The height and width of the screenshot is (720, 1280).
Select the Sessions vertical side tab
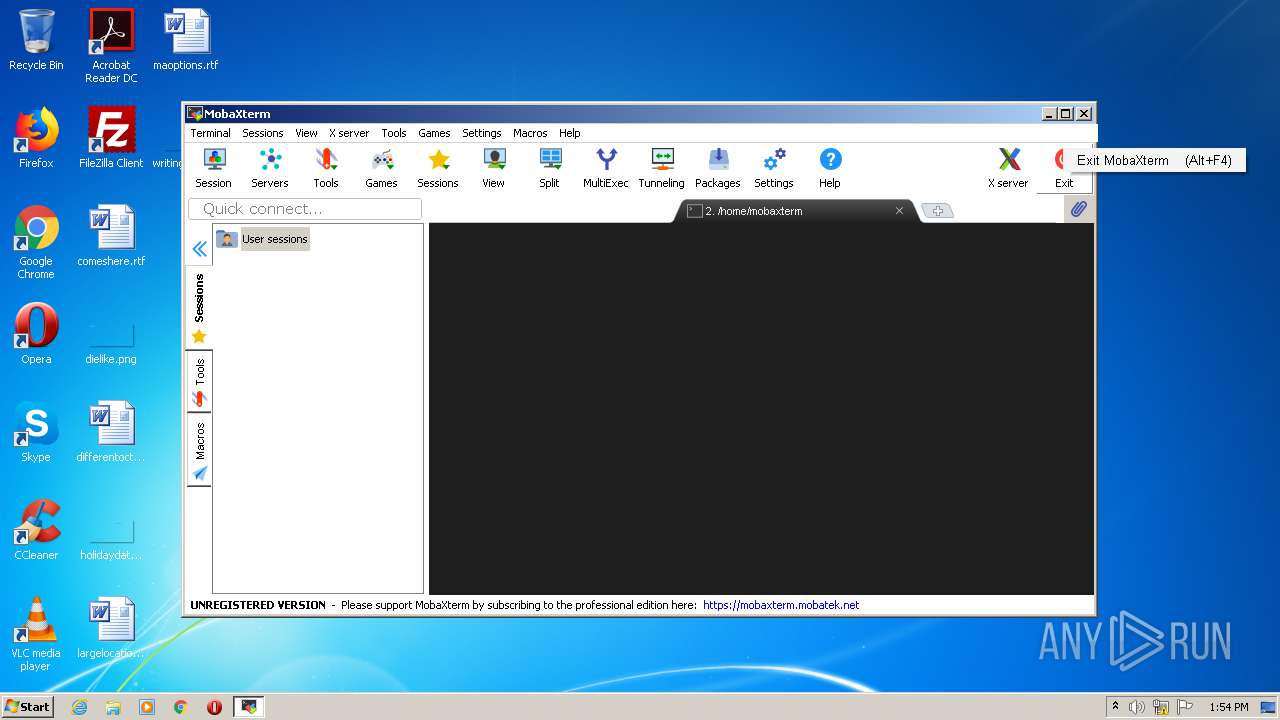(x=199, y=308)
